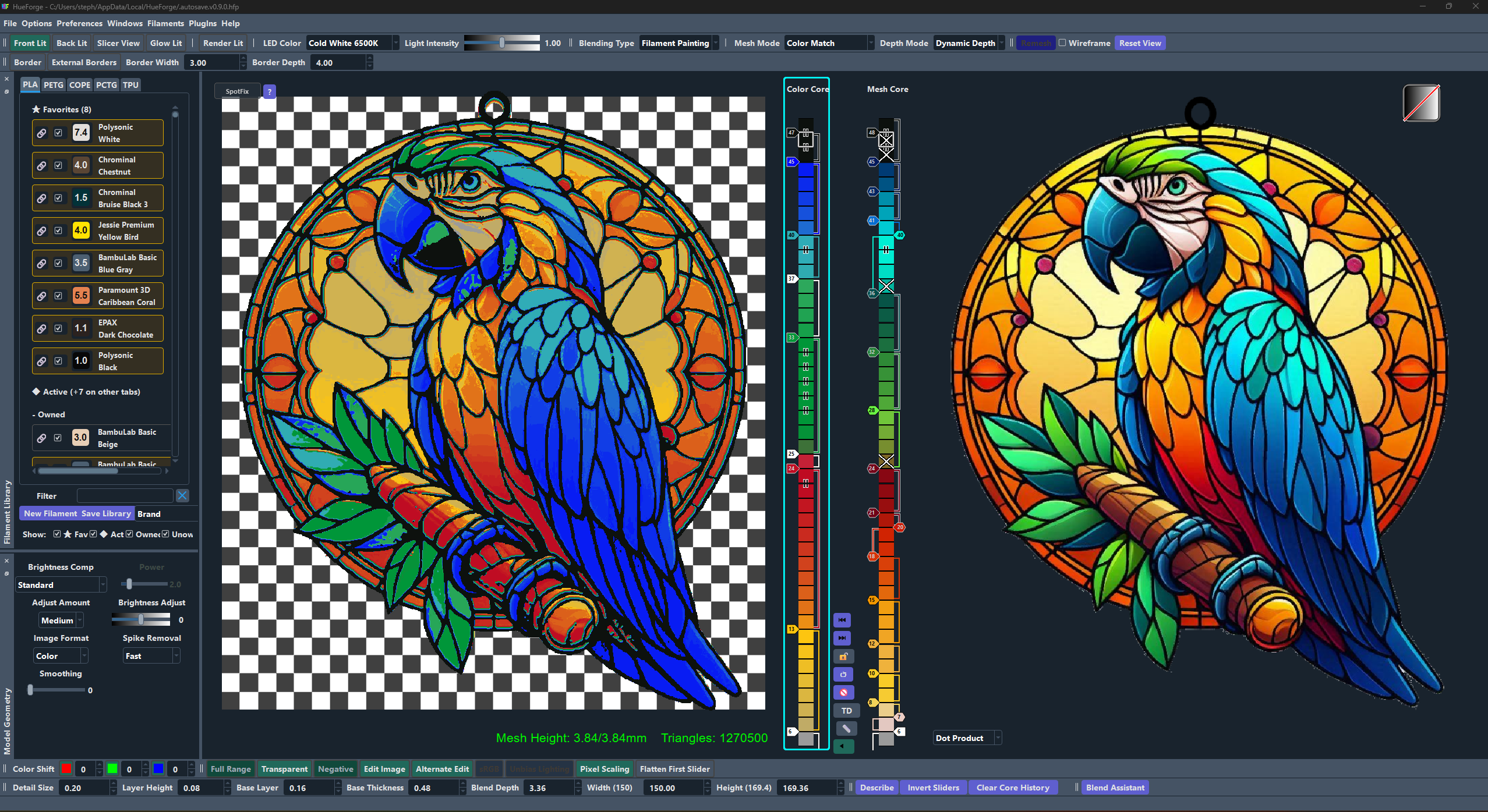This screenshot has width=1488, height=812.
Task: Click the skip-to-start button beside Color Core
Action: click(x=842, y=620)
